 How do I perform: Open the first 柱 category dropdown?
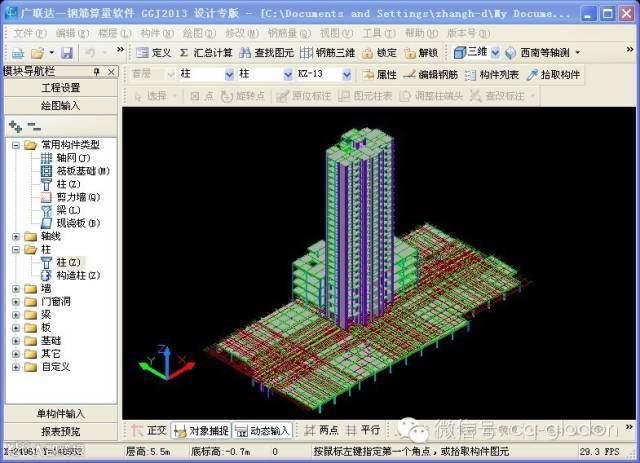tap(229, 74)
